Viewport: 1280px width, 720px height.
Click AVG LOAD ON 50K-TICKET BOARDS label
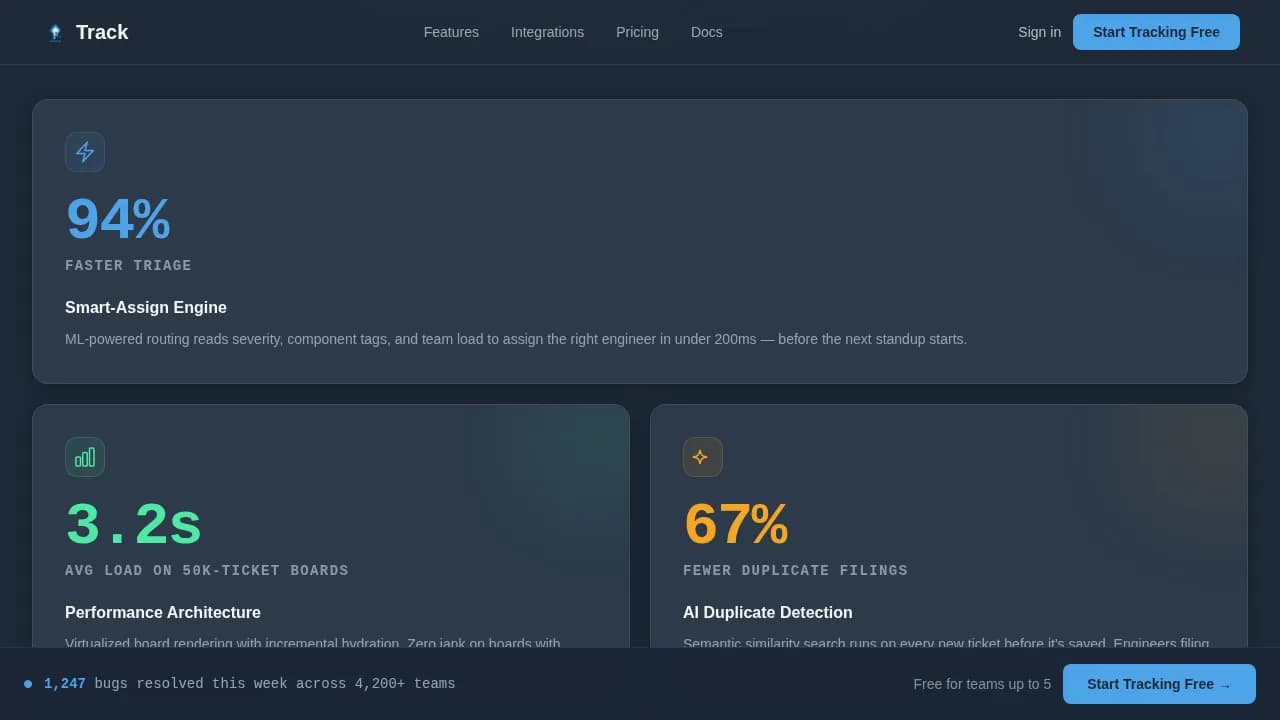pyautogui.click(x=207, y=571)
